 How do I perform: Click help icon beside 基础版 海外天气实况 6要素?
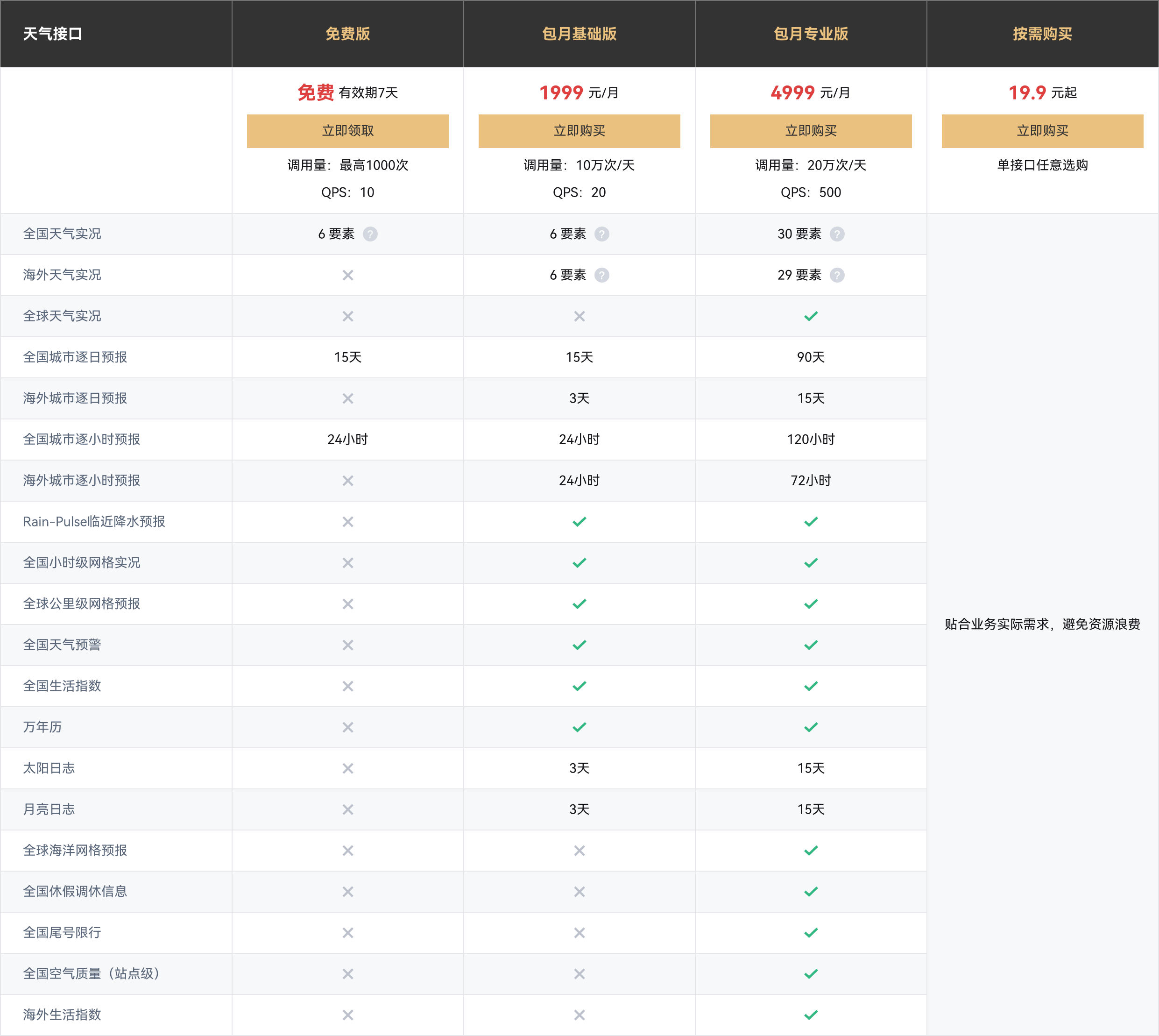click(602, 275)
